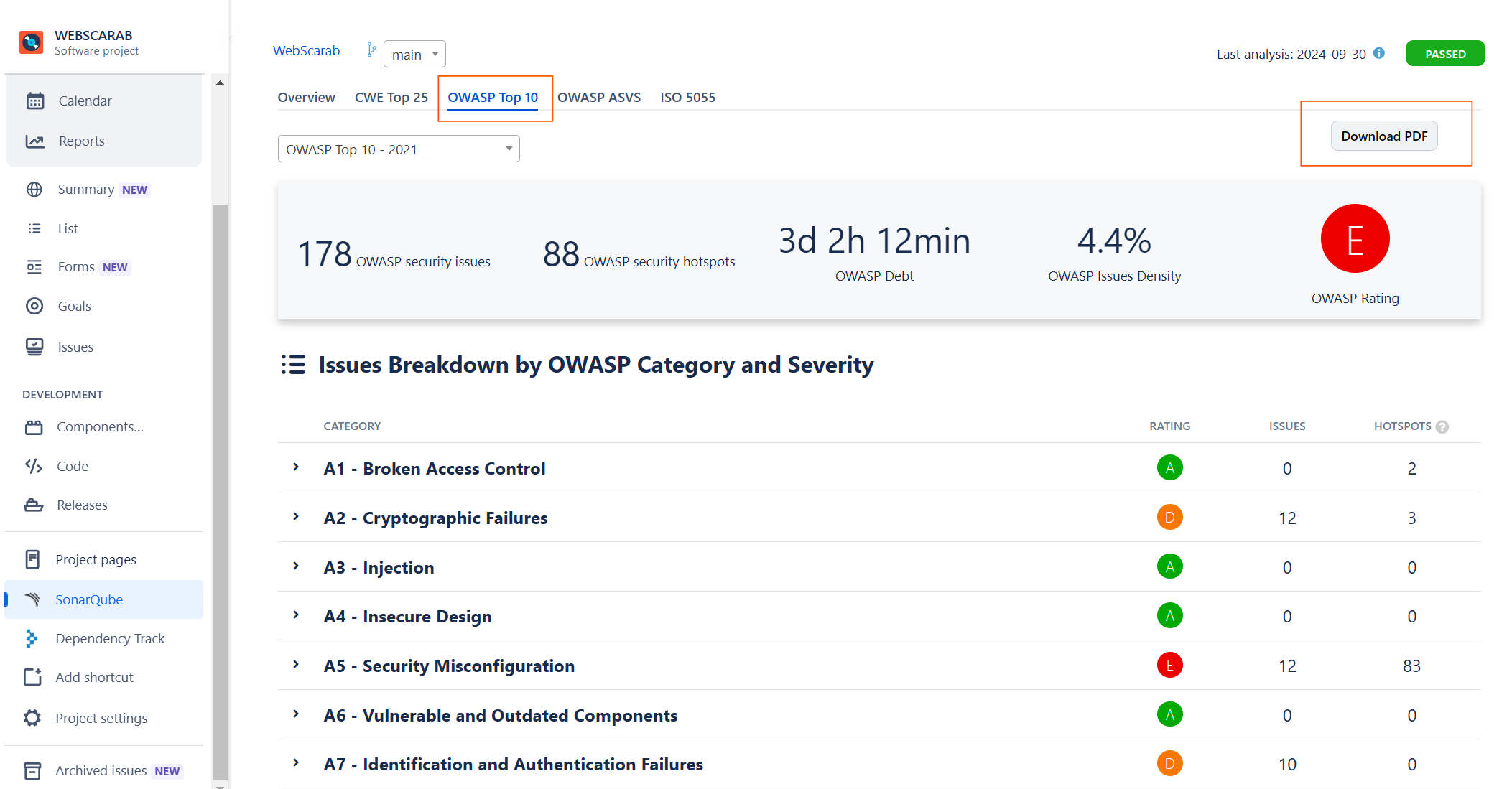Open Project pages icon in sidebar
Viewport: 1512px width, 789px height.
pos(32,559)
